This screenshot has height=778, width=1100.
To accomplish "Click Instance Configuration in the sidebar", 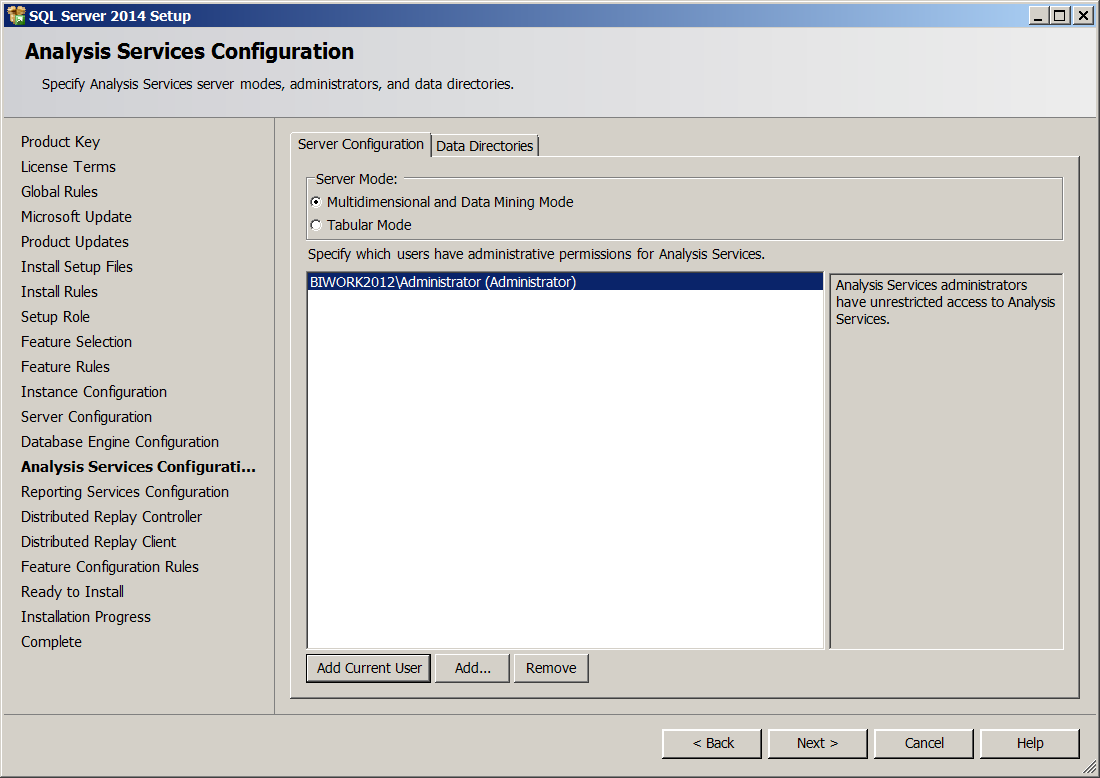I will [94, 392].
